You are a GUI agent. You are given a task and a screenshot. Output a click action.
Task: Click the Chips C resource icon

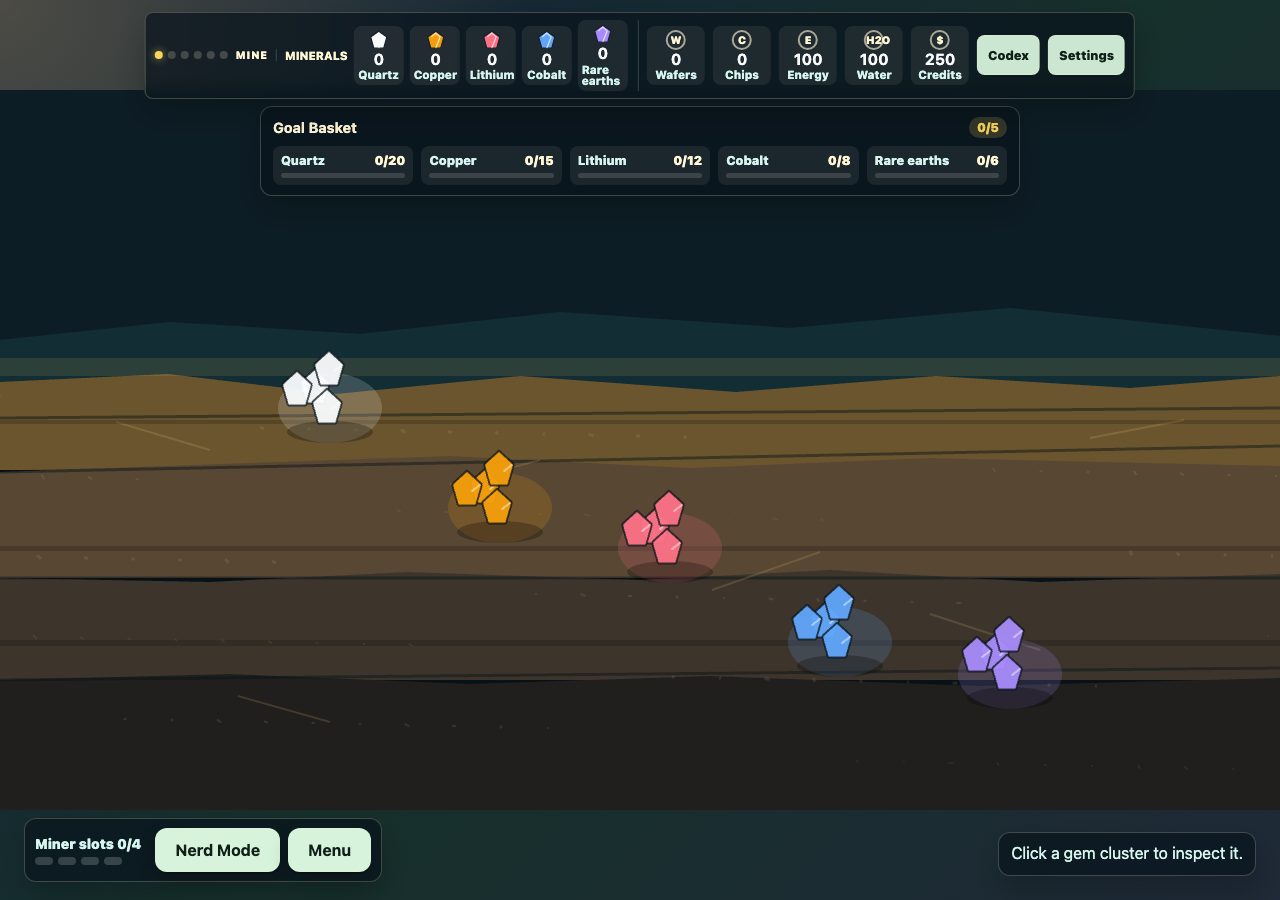pyautogui.click(x=741, y=40)
